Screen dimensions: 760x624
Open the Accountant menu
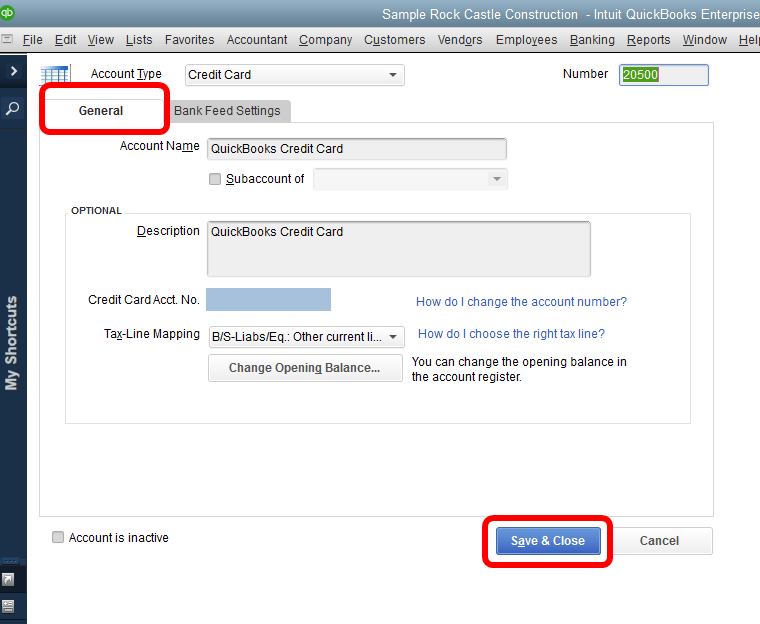point(257,40)
